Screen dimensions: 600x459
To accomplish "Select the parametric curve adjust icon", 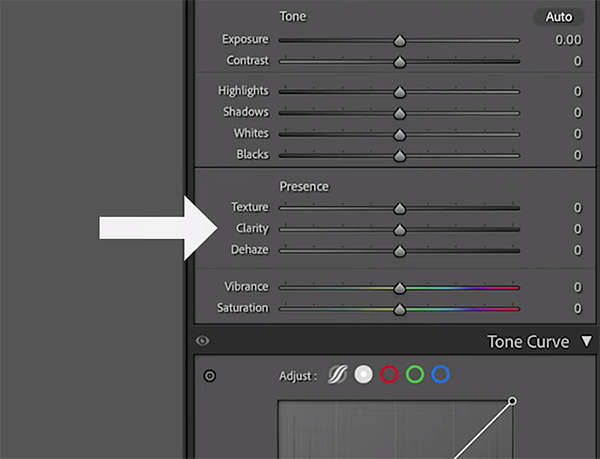I will [337, 375].
